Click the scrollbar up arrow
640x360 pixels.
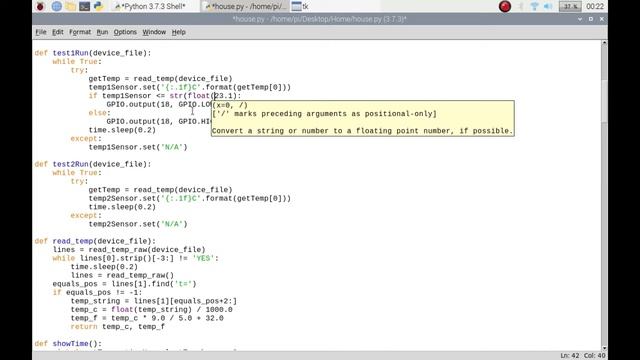pyautogui.click(x=604, y=42)
